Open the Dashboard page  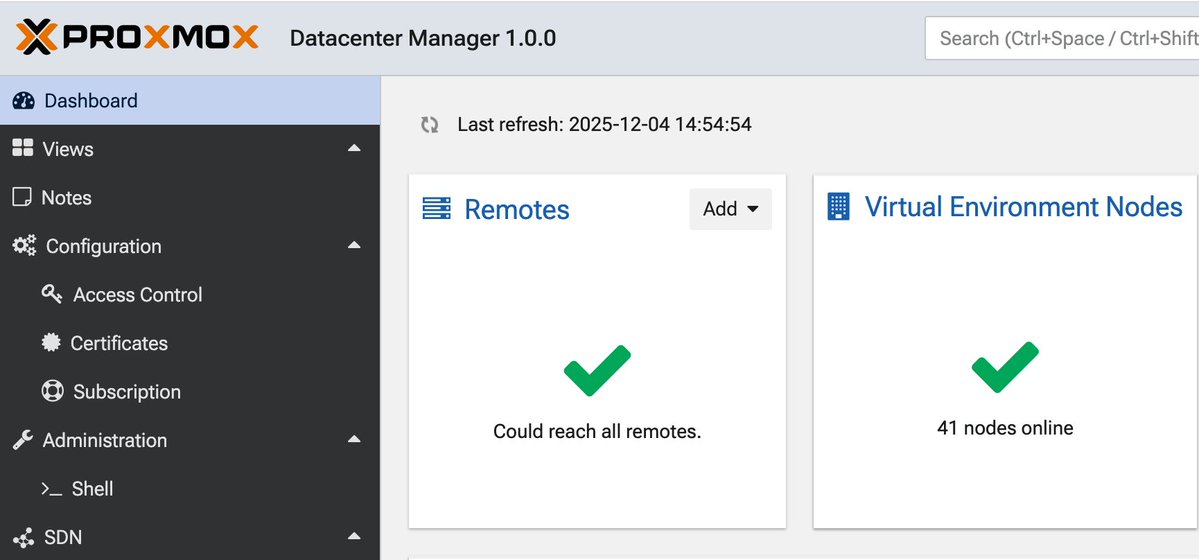(190, 100)
